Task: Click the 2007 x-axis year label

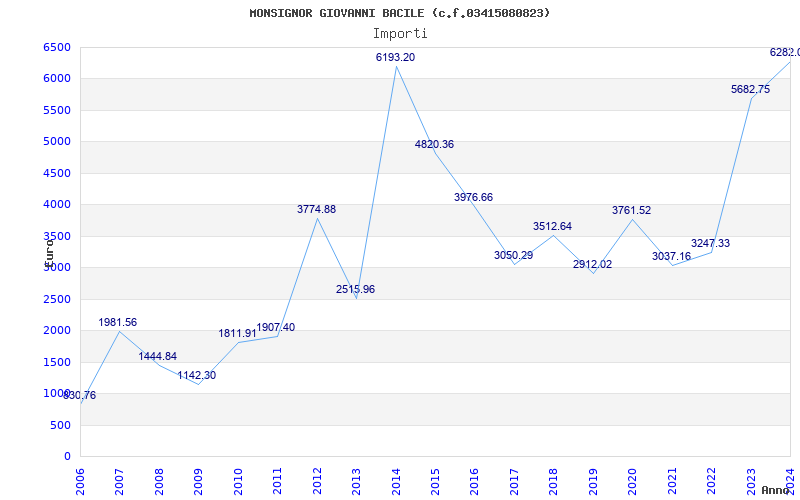Action: (118, 482)
